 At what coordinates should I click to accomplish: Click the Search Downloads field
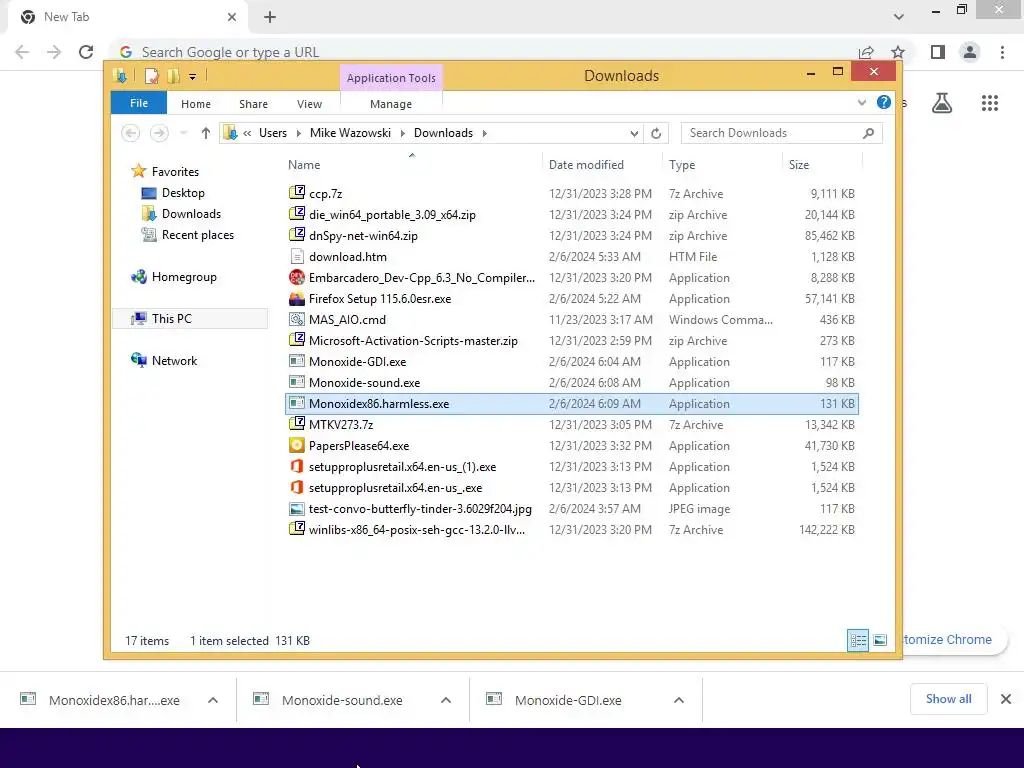pos(781,133)
